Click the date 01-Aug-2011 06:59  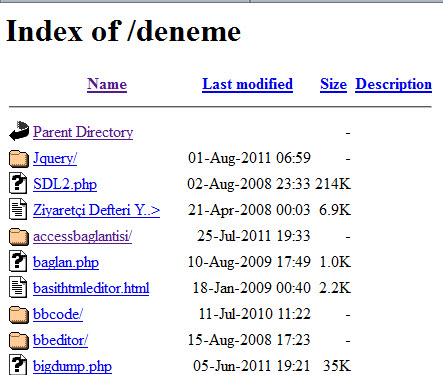[x=249, y=158]
